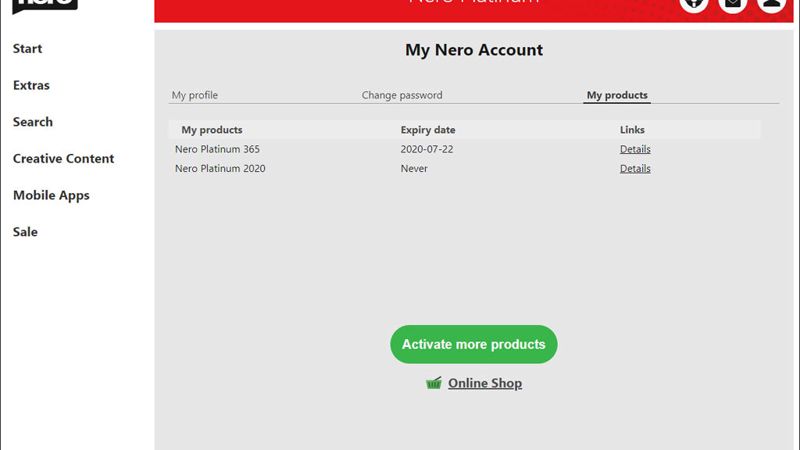Switch to the My profile tab
Viewport: 800px width, 450px height.
(194, 95)
